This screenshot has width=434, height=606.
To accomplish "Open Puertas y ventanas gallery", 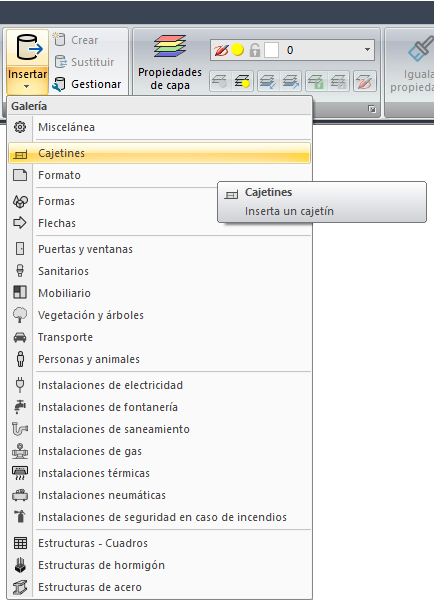I will (159, 249).
